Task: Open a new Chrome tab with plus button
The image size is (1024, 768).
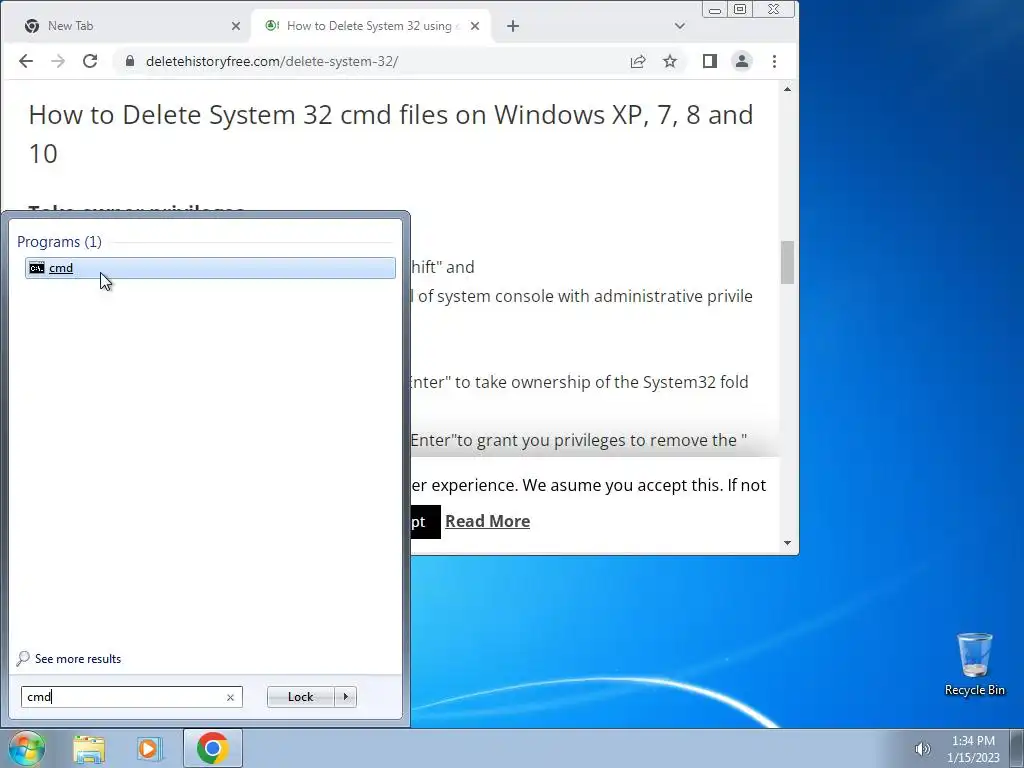Action: tap(513, 26)
